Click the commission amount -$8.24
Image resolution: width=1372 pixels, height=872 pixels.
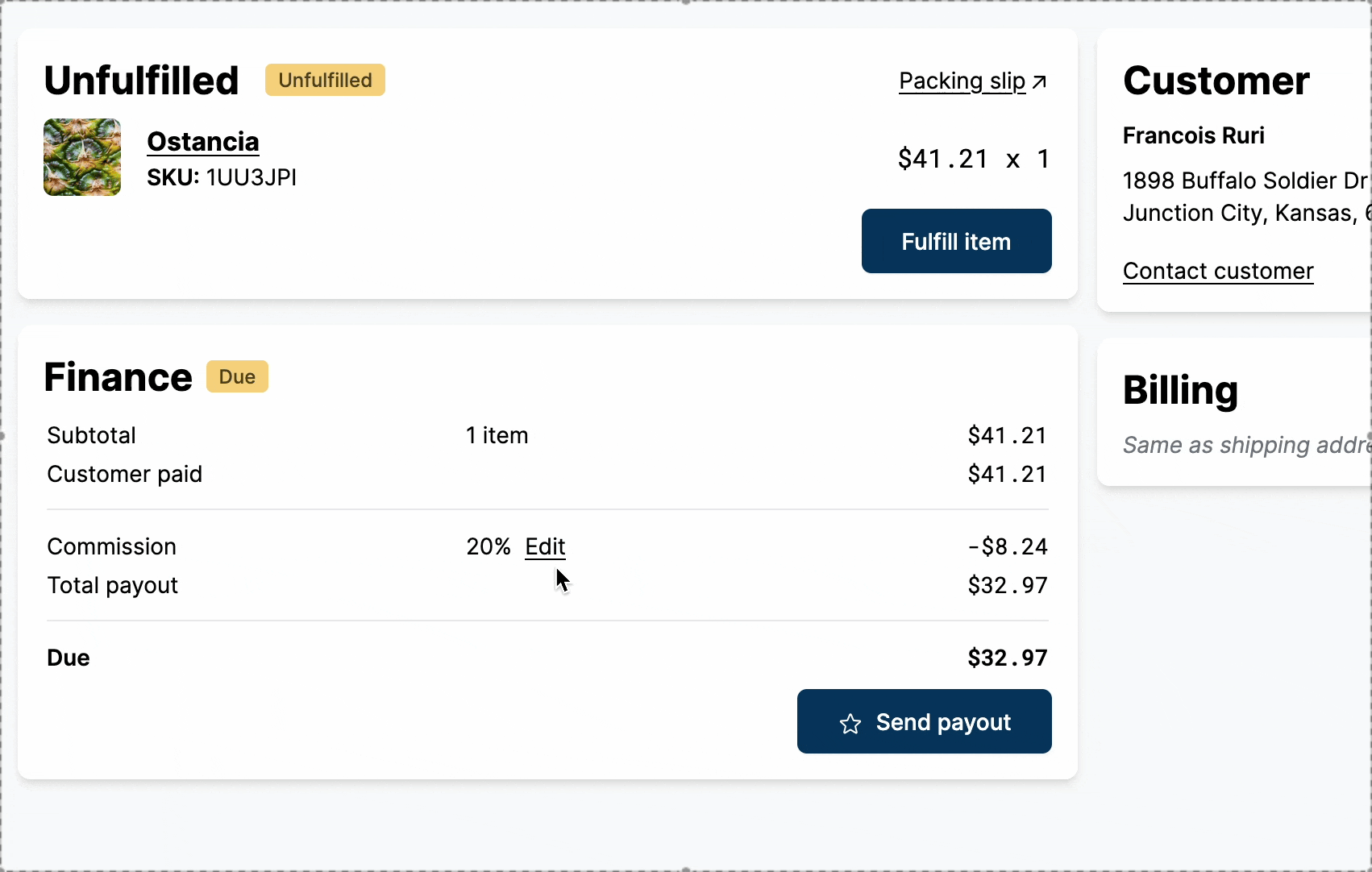(x=1007, y=546)
